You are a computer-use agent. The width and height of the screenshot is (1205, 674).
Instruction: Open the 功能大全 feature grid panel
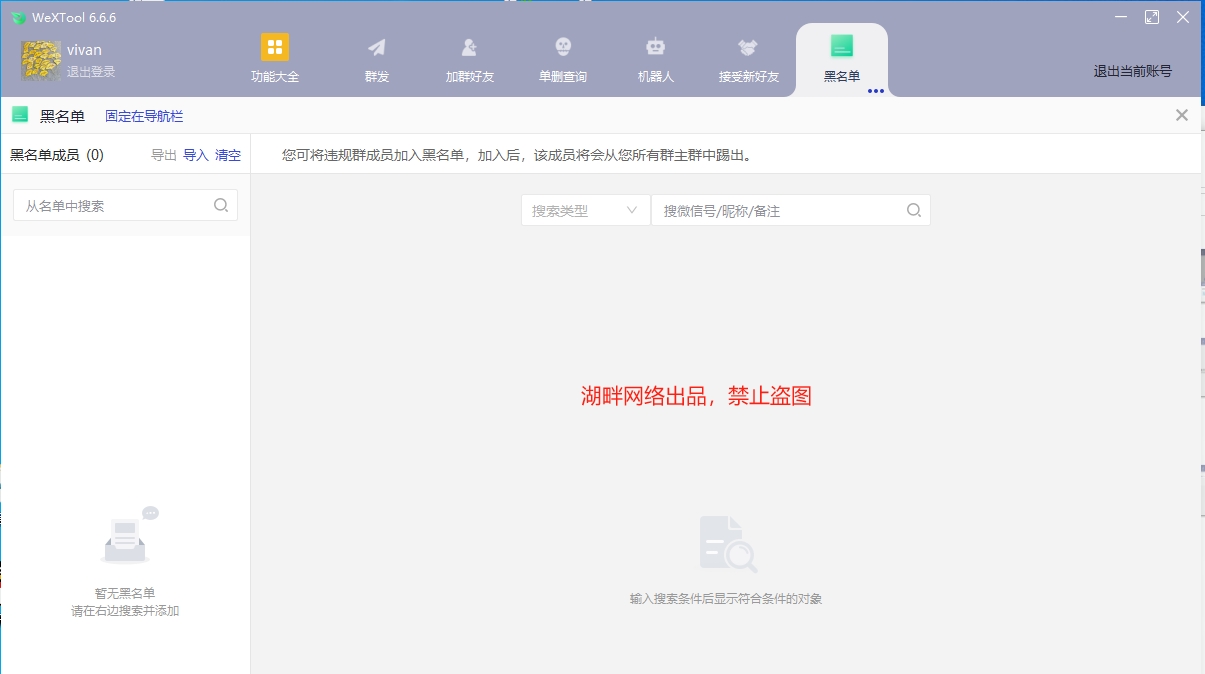(x=274, y=58)
